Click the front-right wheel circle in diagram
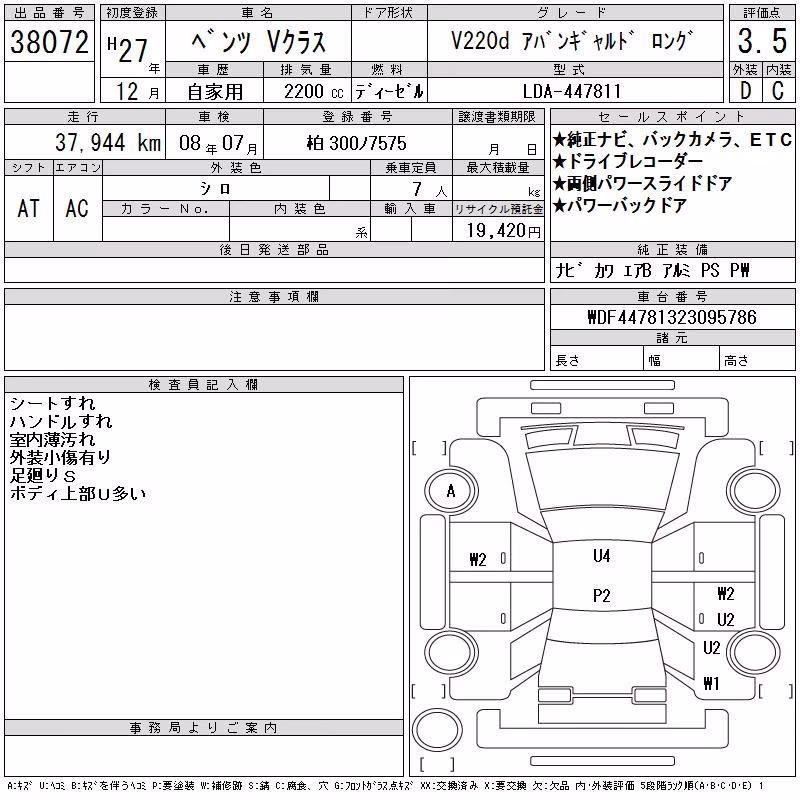 [x=754, y=491]
